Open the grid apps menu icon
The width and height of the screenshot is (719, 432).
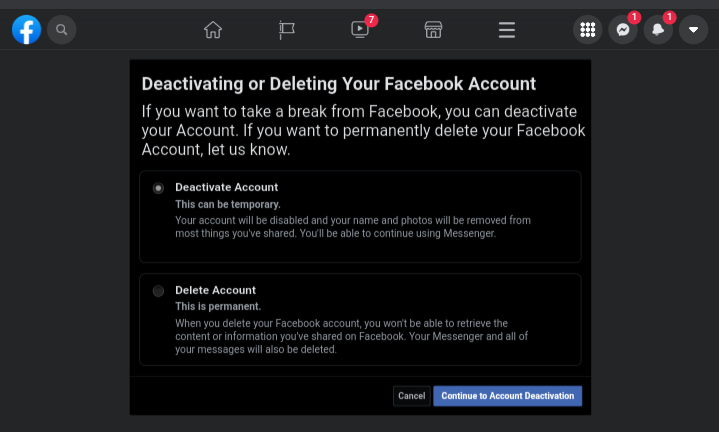(587, 30)
